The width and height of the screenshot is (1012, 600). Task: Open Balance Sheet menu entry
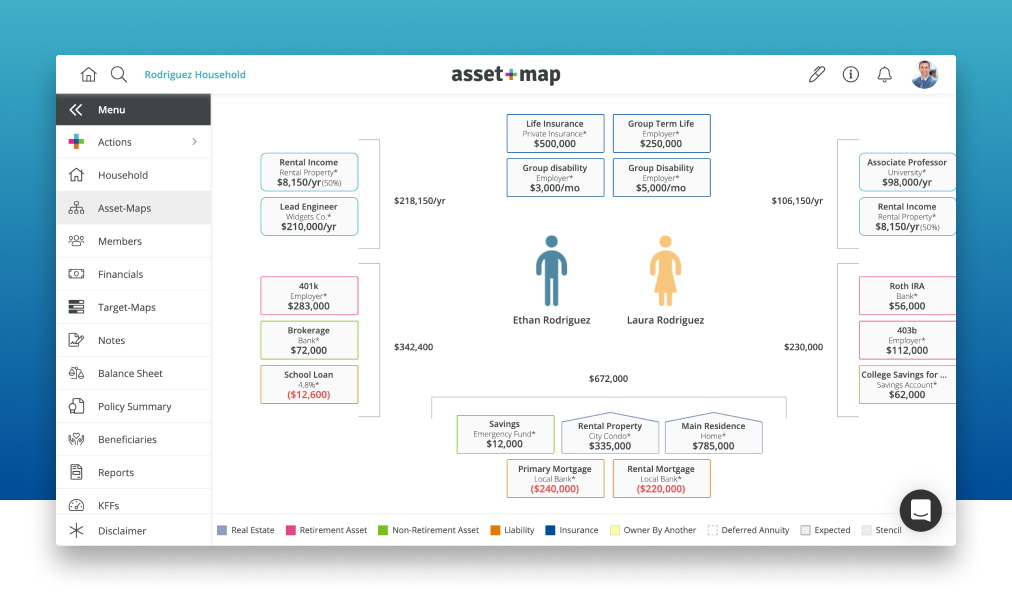pos(134,373)
